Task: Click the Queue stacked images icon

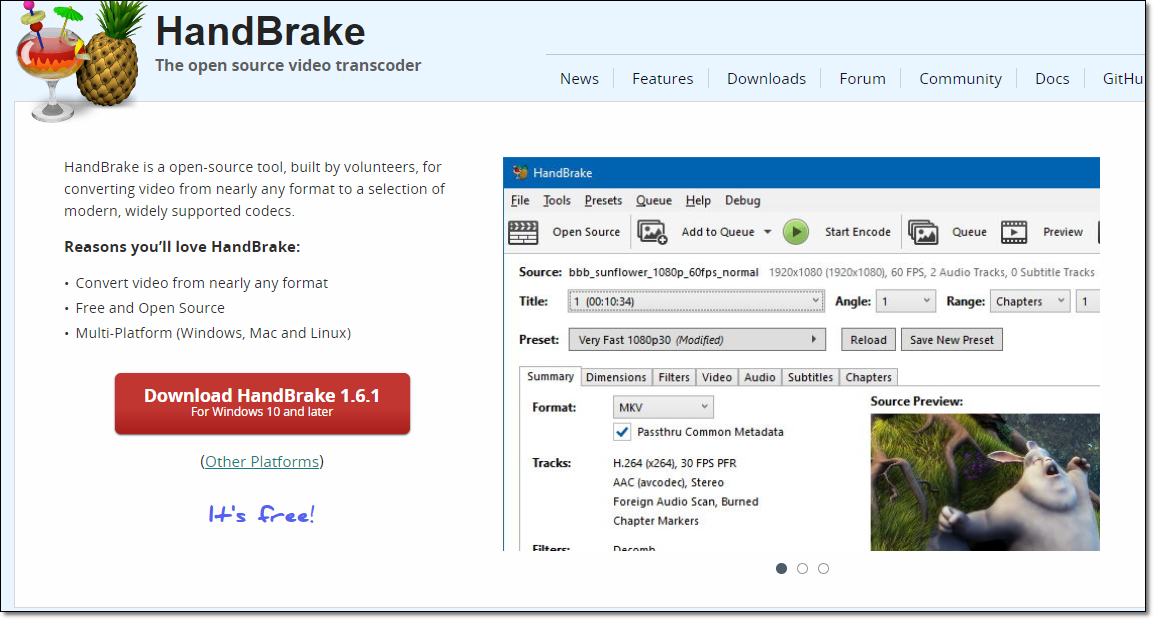Action: 923,232
